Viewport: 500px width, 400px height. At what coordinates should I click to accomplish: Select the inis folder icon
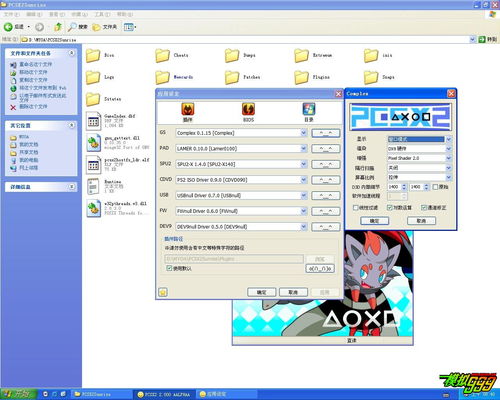click(371, 56)
